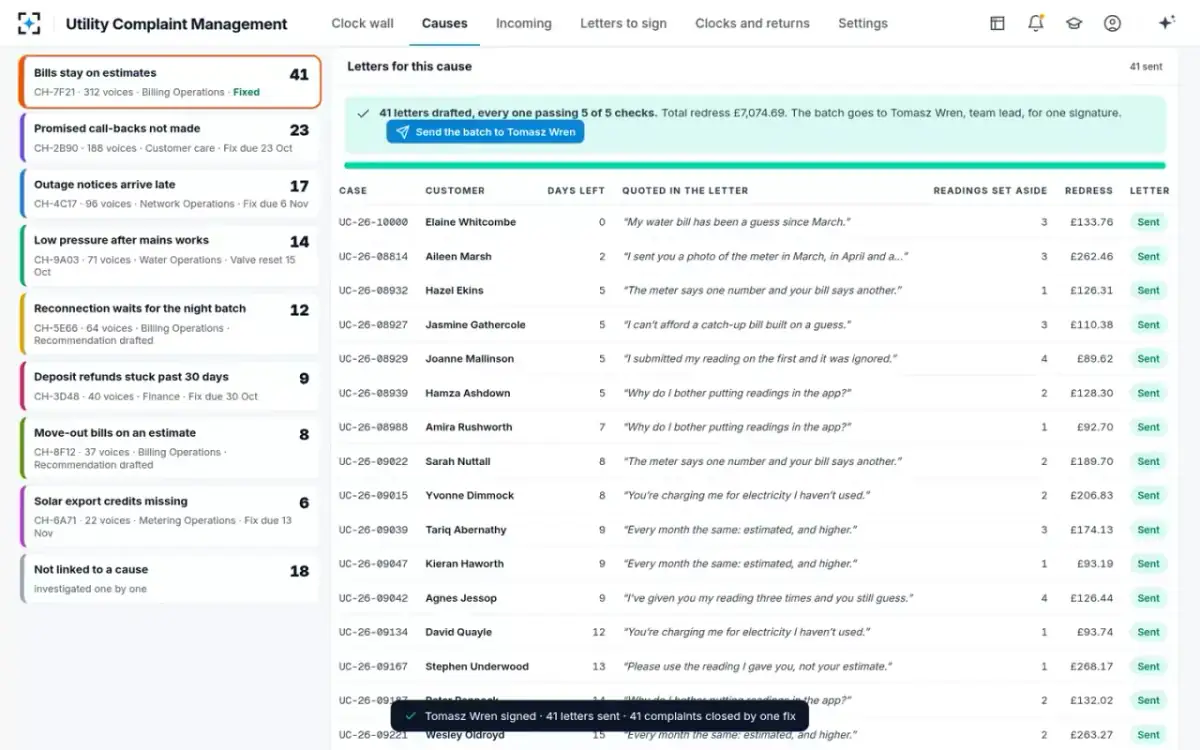Click customer Kieran Haworth
This screenshot has width=1200, height=750.
466,564
